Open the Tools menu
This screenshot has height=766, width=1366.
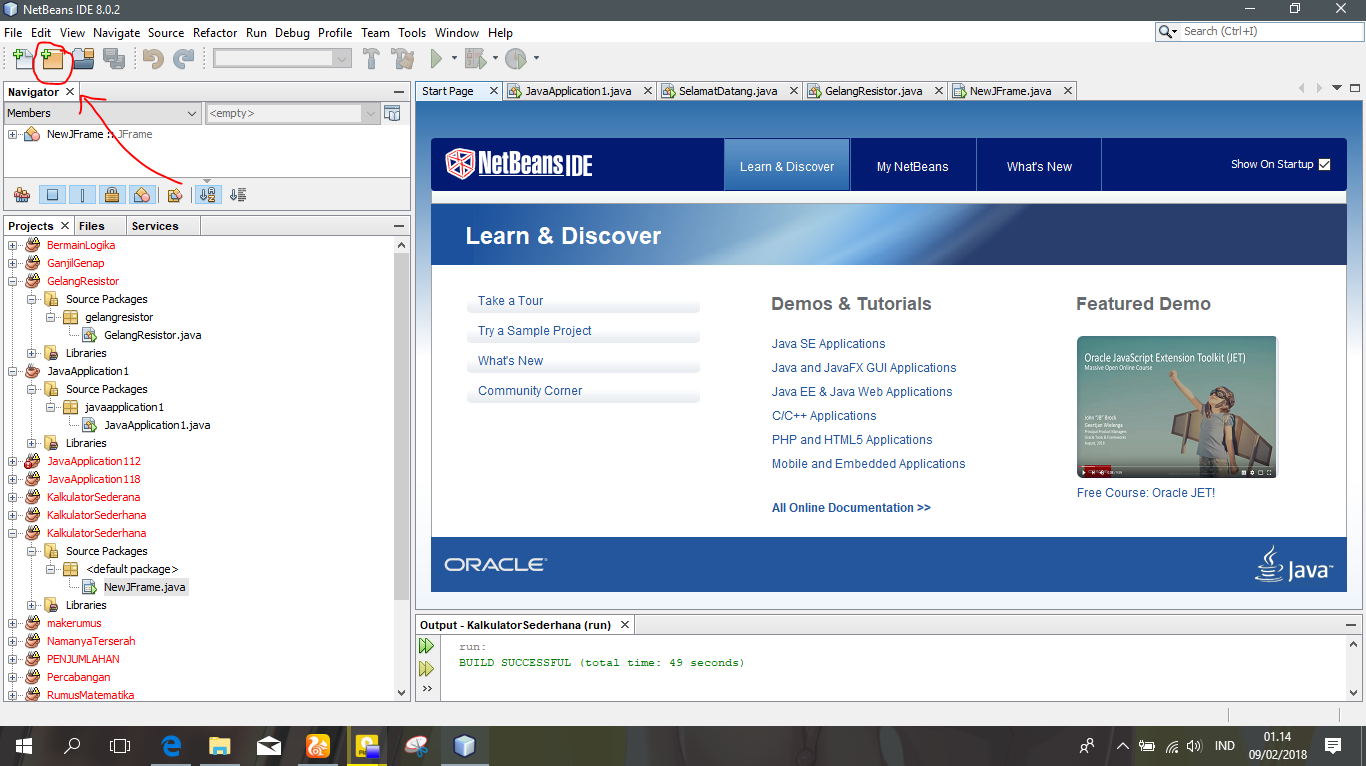412,32
